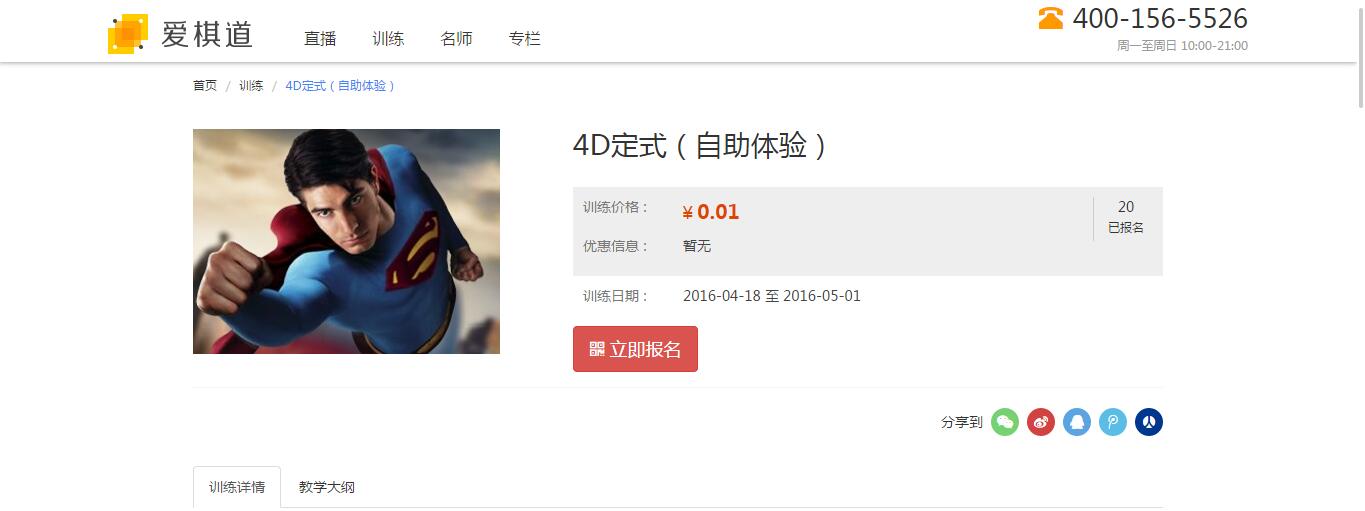Click the page vertical scrollbar
The height and width of the screenshot is (511, 1365).
(x=1359, y=255)
